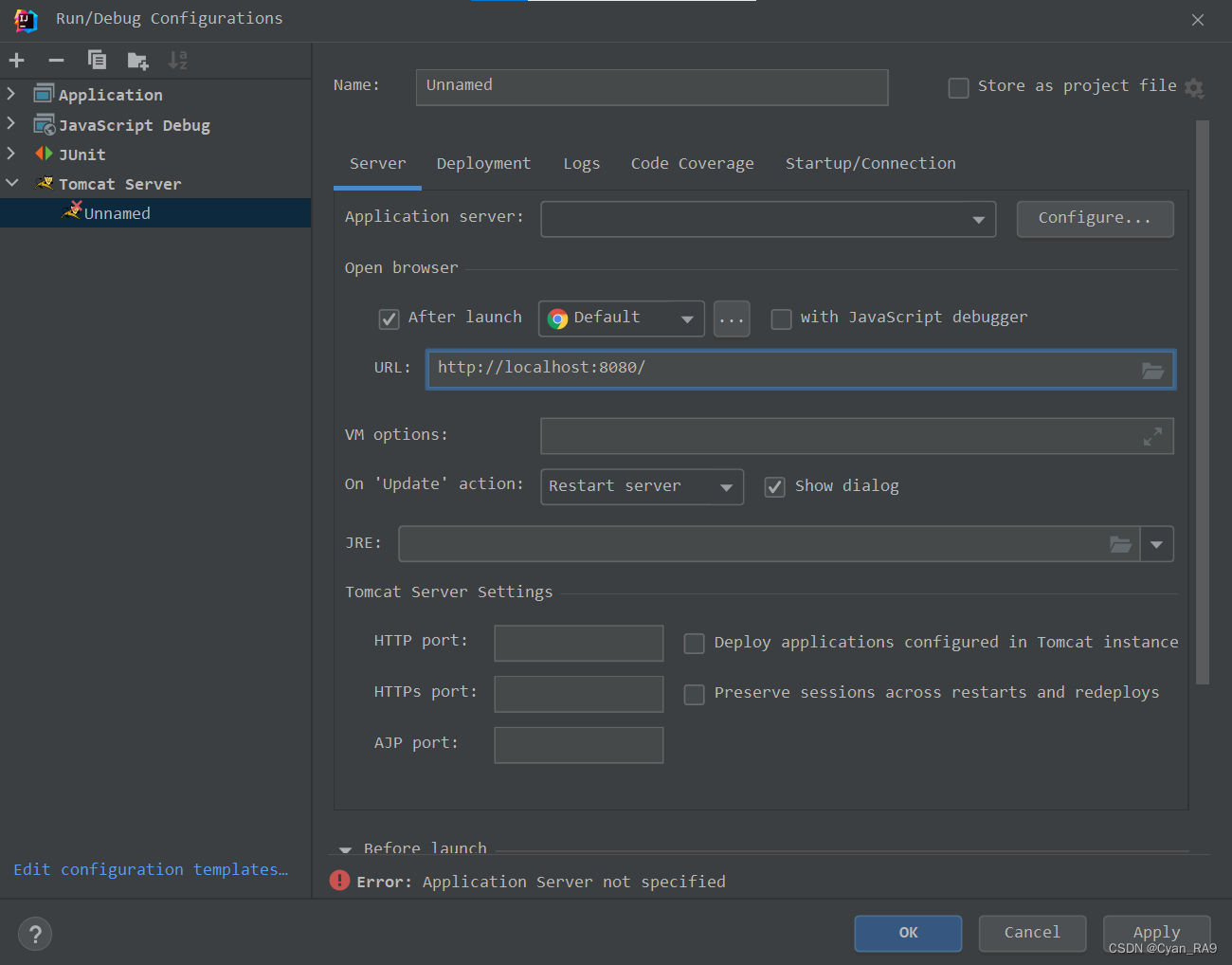Click the Application type icon in tree
Screen dimensions: 1232x965
tap(44, 94)
